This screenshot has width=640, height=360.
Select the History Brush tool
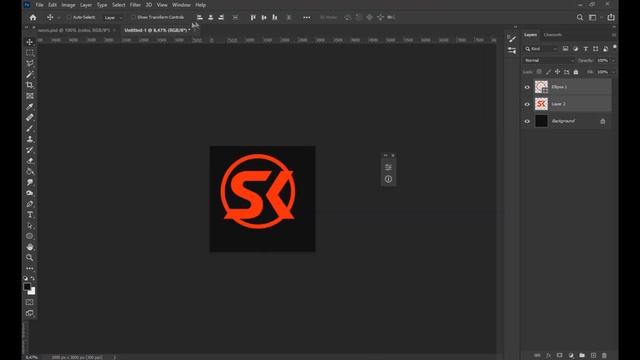point(30,150)
